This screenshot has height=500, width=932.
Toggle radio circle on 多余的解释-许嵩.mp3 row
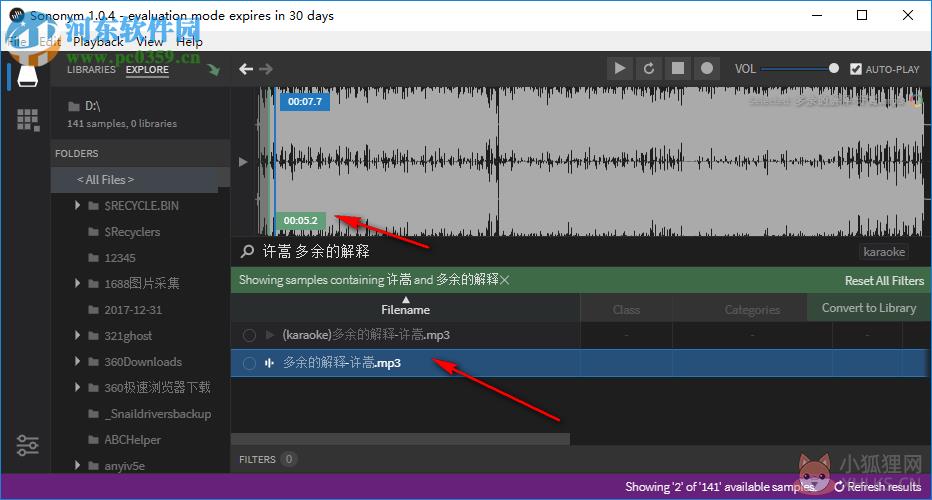click(x=249, y=363)
